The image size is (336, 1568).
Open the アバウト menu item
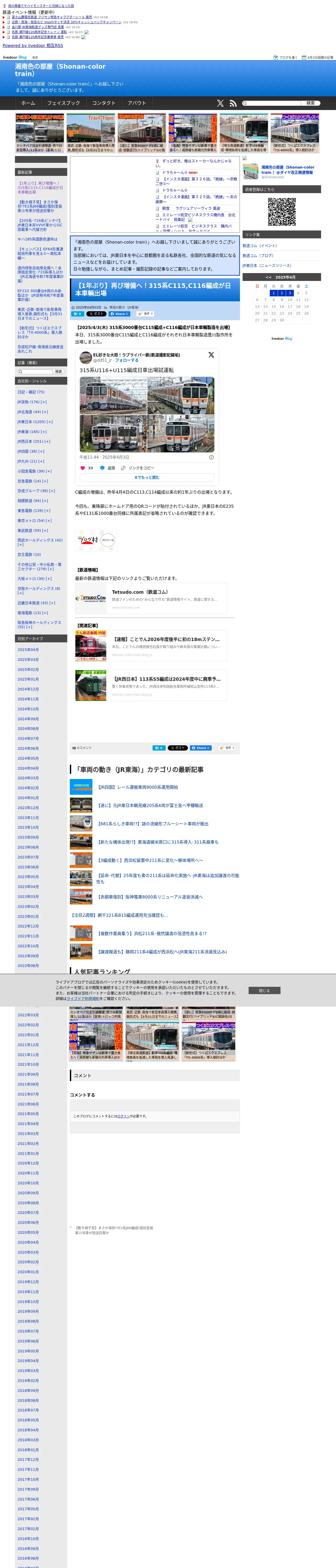[137, 103]
